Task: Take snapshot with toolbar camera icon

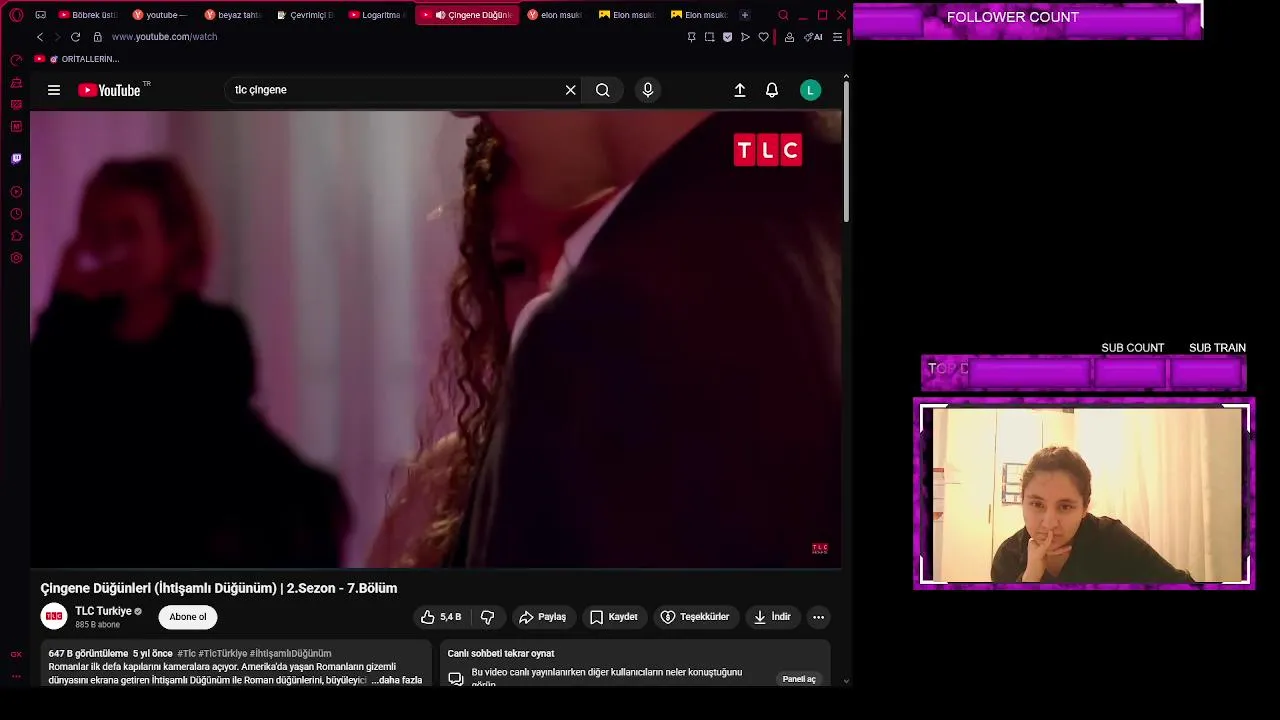Action: [709, 37]
